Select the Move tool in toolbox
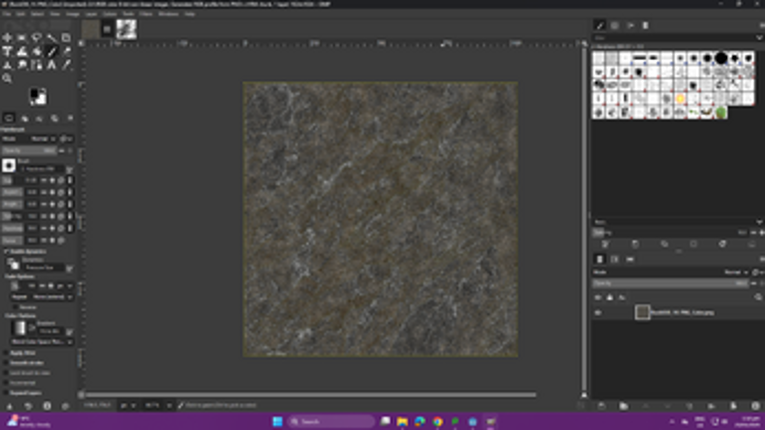Image resolution: width=765 pixels, height=430 pixels. coord(7,38)
